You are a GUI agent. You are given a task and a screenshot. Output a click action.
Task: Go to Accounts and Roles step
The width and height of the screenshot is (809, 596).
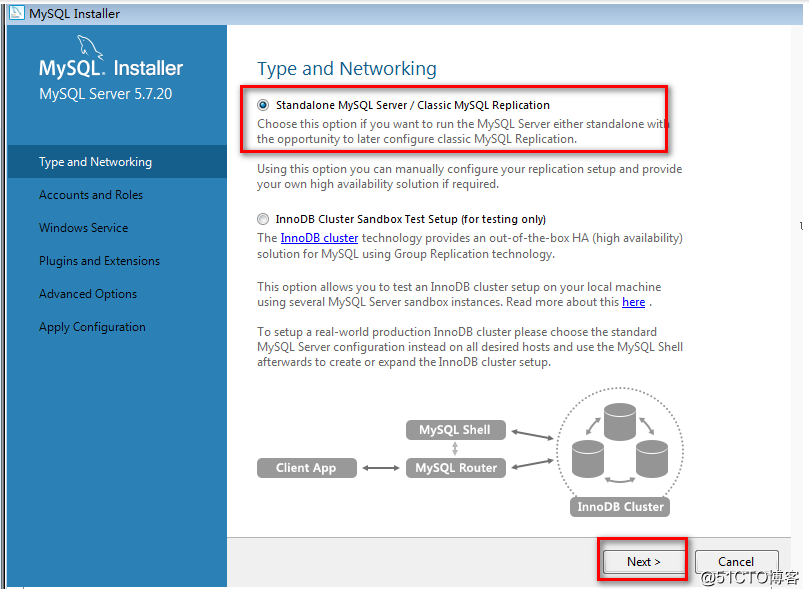click(117, 195)
